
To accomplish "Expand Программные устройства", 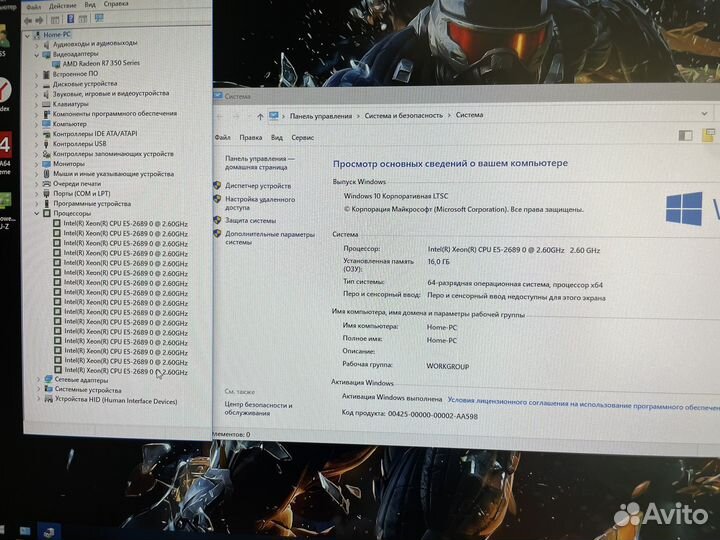I will tap(37, 204).
